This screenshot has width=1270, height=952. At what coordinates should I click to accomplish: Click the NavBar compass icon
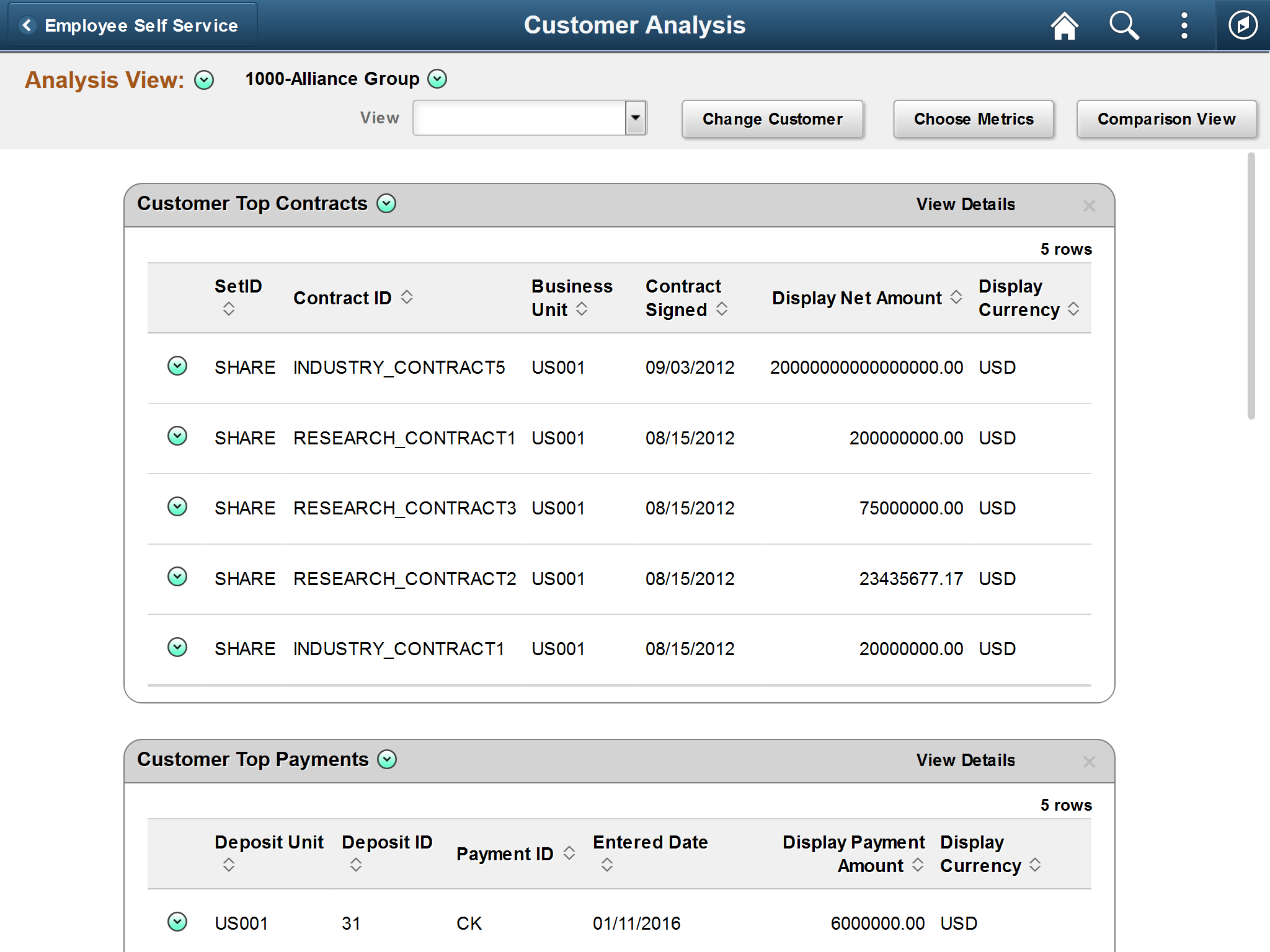pyautogui.click(x=1243, y=26)
